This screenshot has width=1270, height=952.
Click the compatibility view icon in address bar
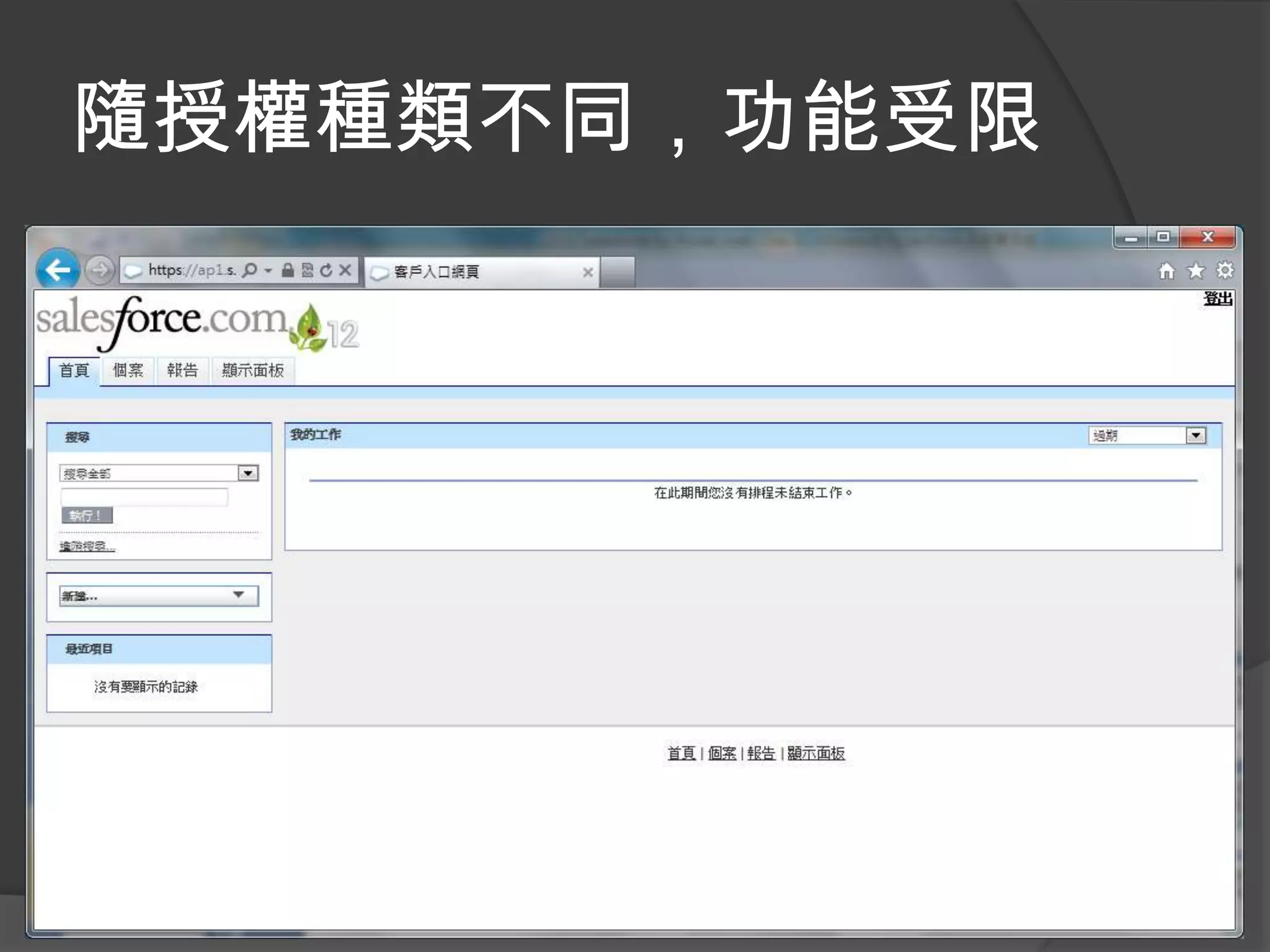tap(307, 270)
